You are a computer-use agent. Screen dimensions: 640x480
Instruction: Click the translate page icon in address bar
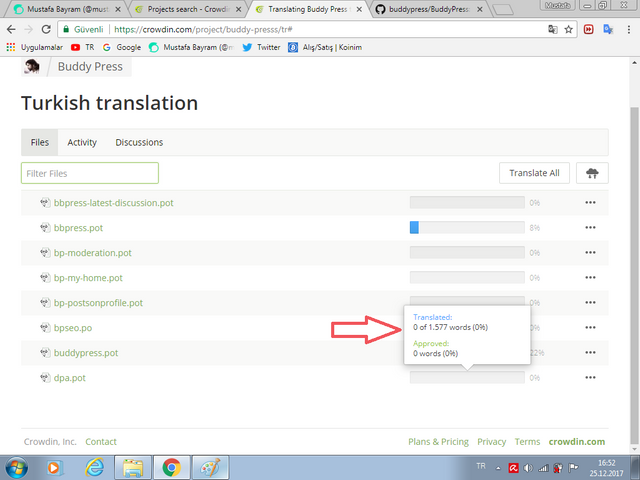pyautogui.click(x=553, y=29)
